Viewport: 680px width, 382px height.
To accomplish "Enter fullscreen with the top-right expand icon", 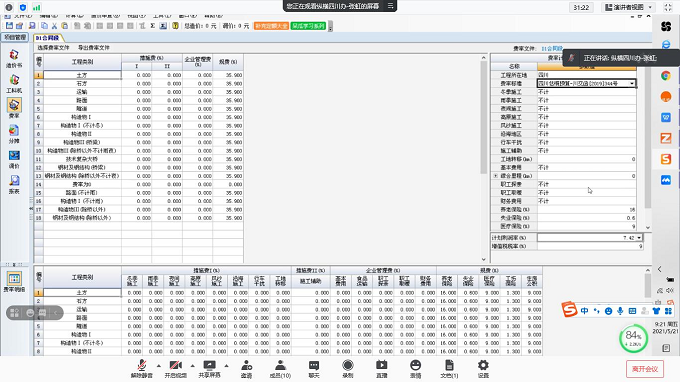I will [x=668, y=7].
